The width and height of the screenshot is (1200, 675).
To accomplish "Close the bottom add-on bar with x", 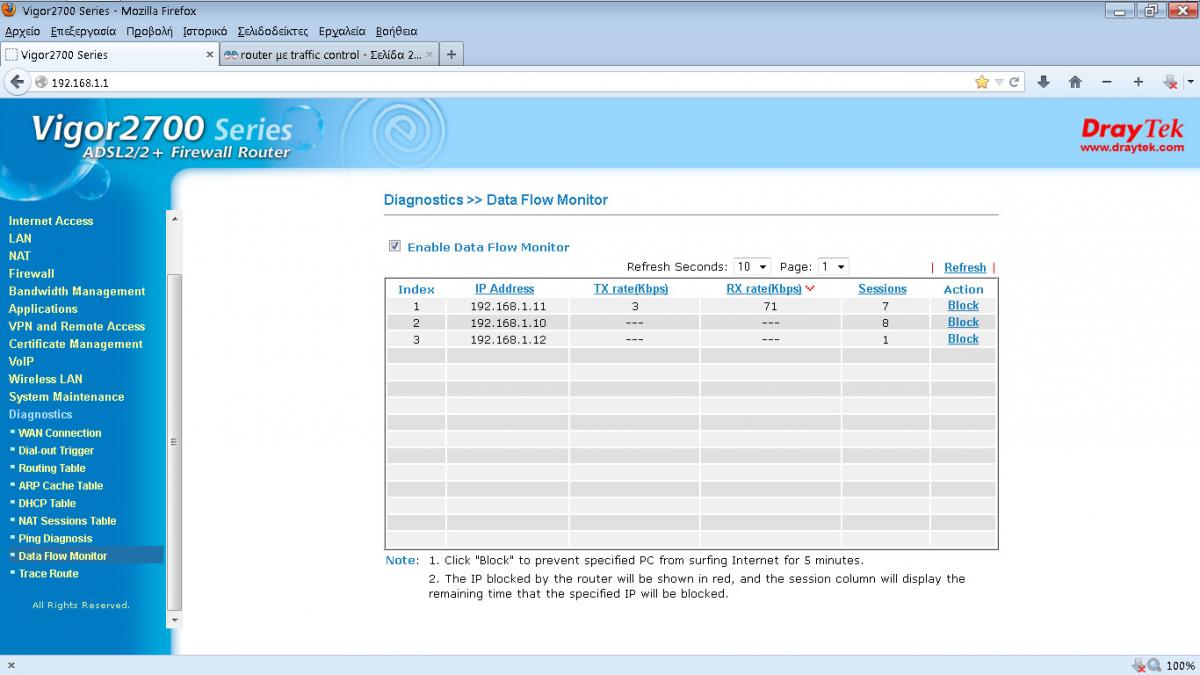I will pos(10,666).
